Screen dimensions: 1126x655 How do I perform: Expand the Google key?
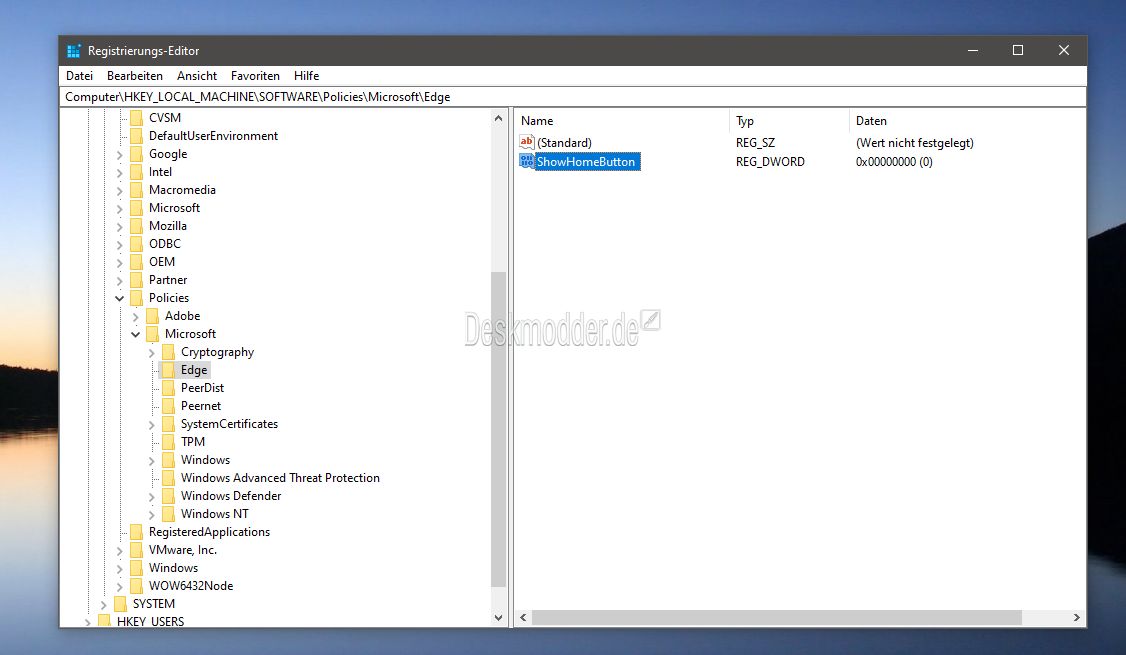(119, 154)
